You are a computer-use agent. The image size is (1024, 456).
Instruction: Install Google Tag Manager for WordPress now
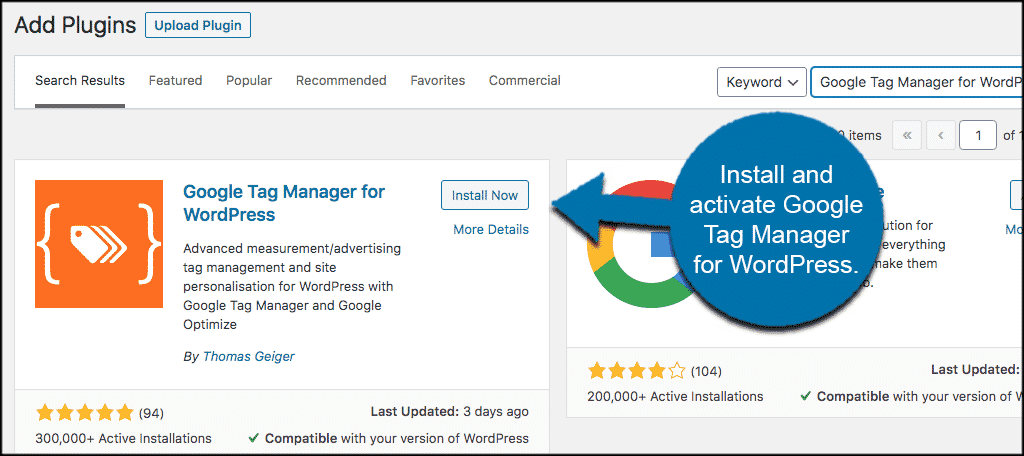click(485, 195)
